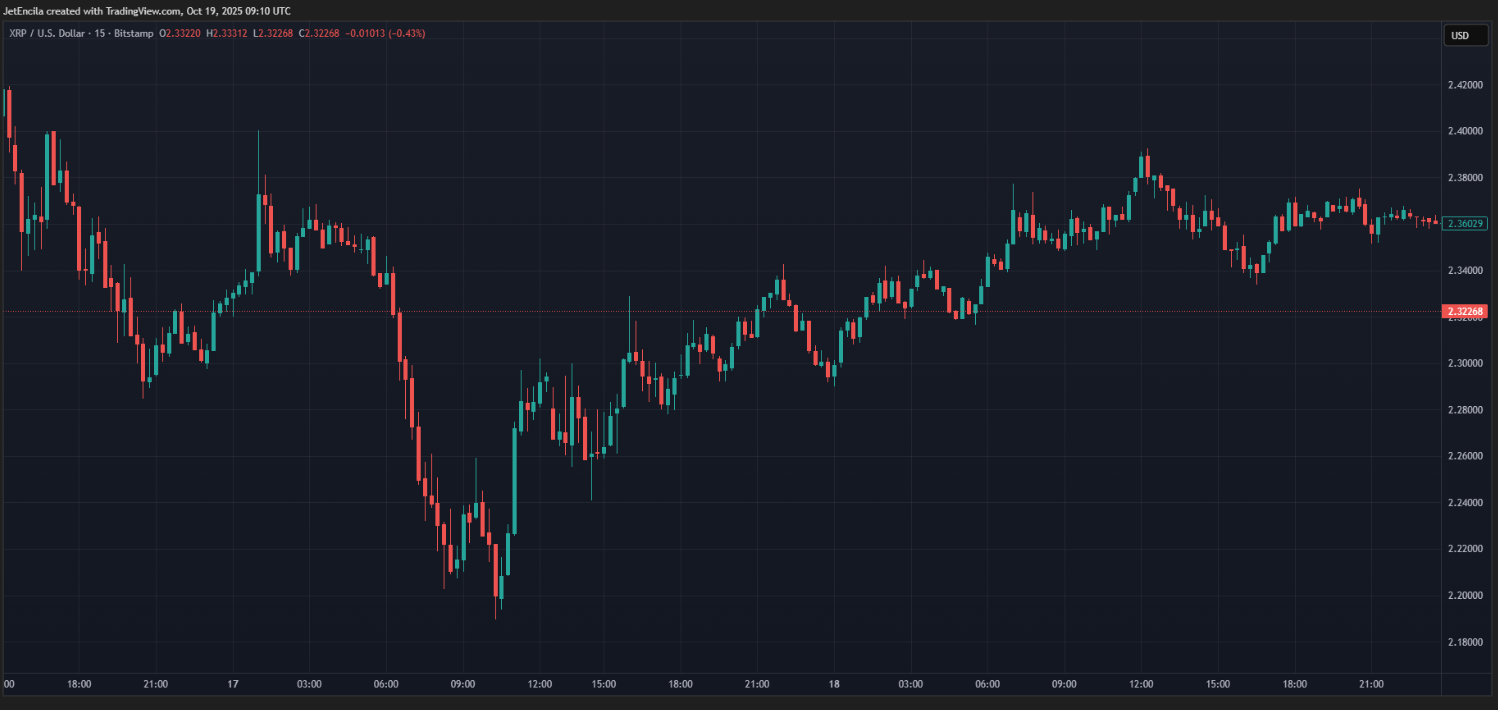The width and height of the screenshot is (1498, 710).
Task: Click the Low value in the legend
Action: pos(276,33)
